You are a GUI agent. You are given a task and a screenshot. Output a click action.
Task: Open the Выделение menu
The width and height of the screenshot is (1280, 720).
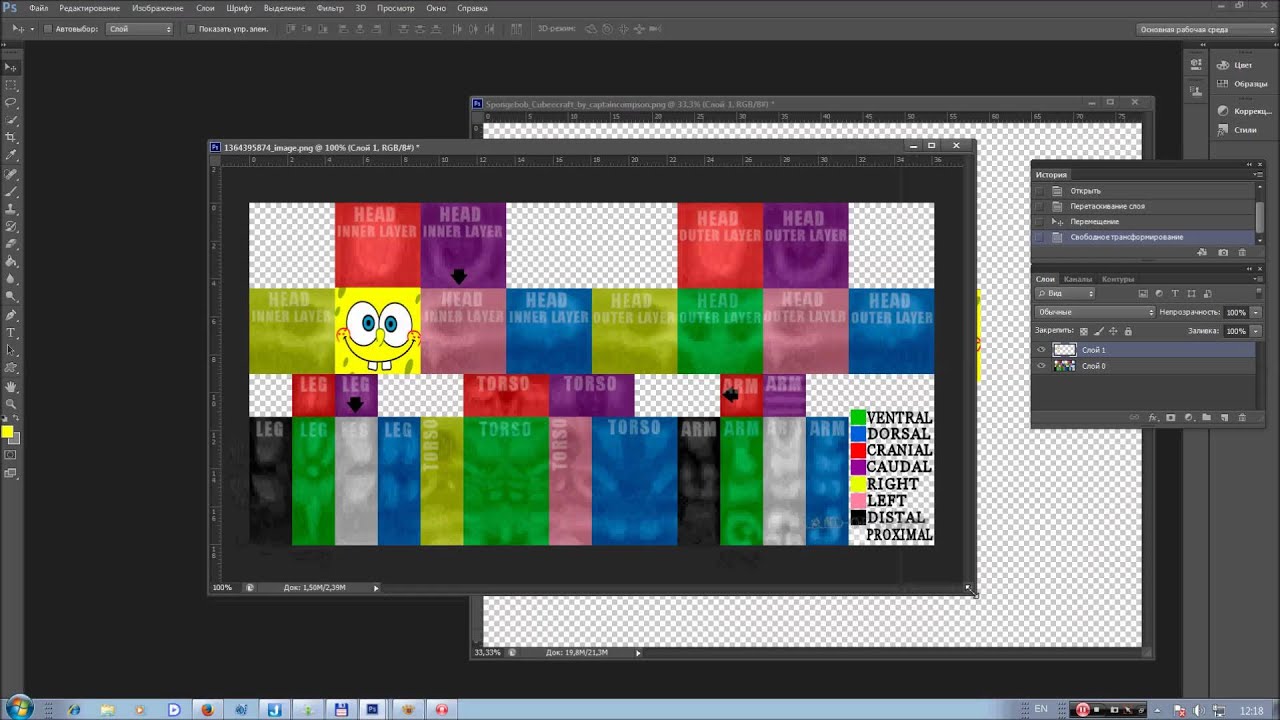284,8
